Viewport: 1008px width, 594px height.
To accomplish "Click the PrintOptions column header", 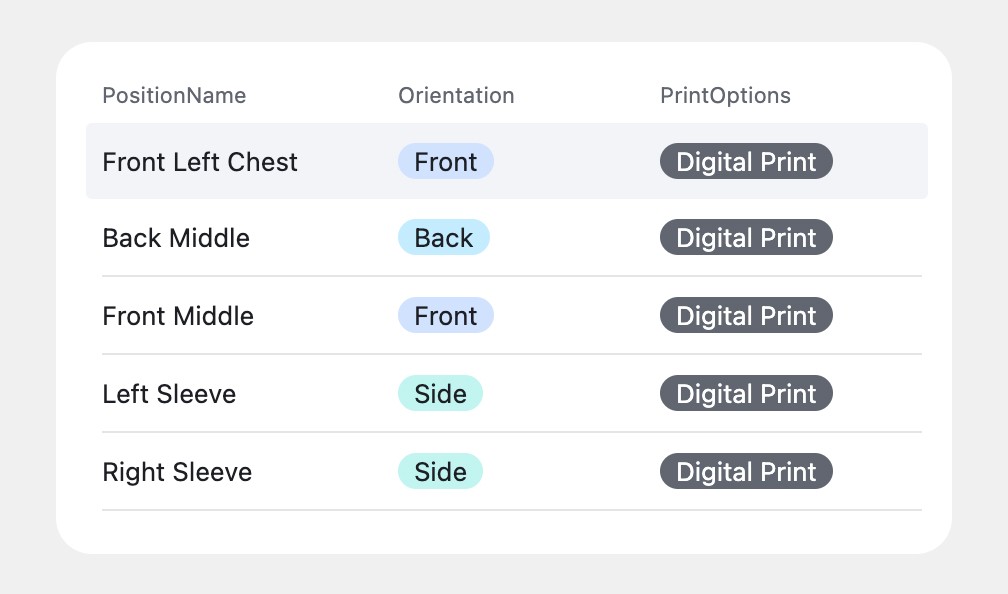I will tap(725, 95).
